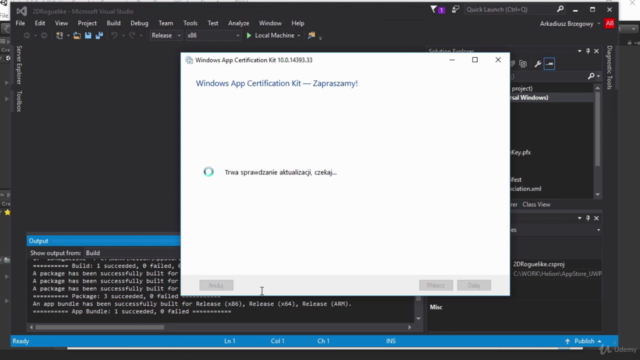The height and width of the screenshot is (360, 640).
Task: Maximize the Windows App Certification Kit dialog
Action: click(475, 60)
